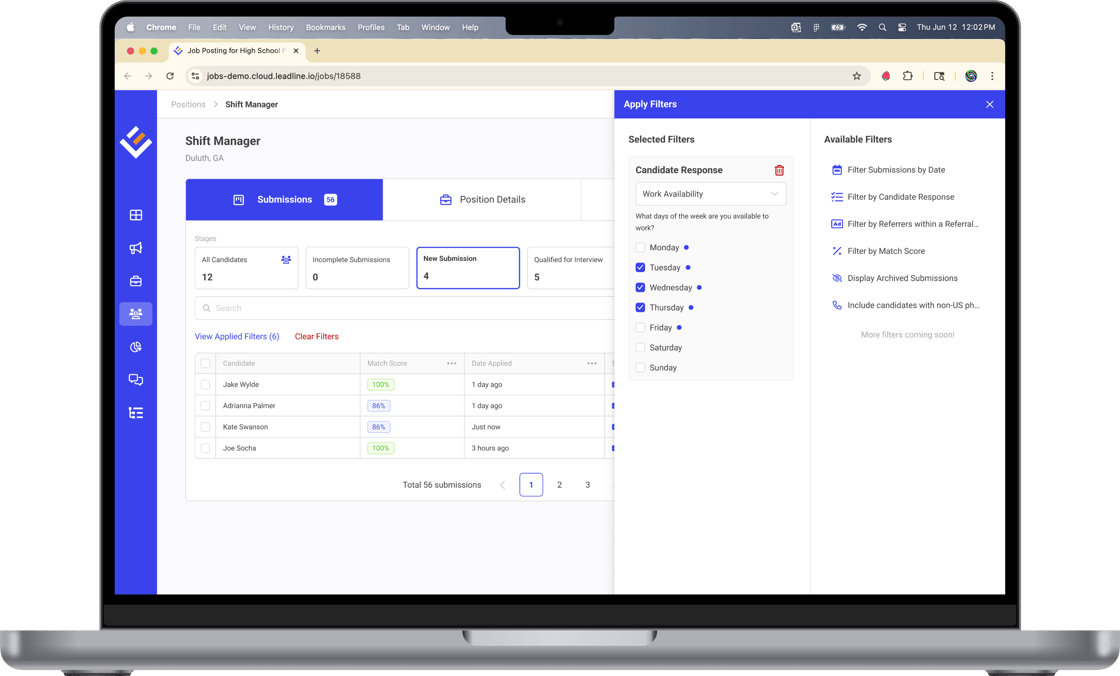Open Match Score column options menu
1120x676 pixels.
tap(451, 364)
